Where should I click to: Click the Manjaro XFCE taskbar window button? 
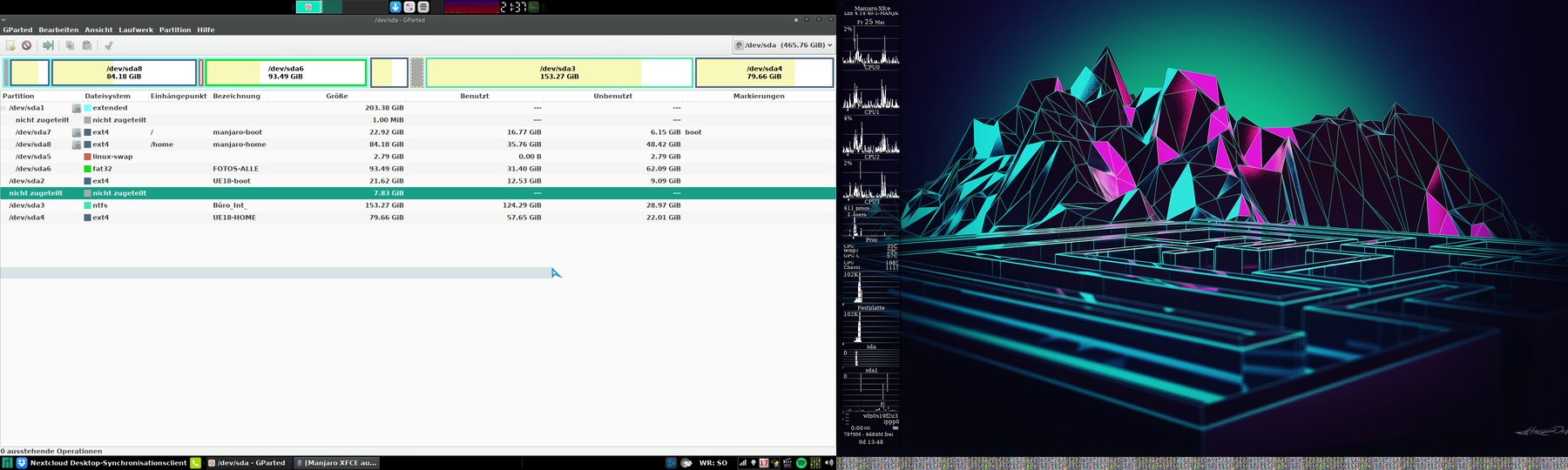point(336,463)
